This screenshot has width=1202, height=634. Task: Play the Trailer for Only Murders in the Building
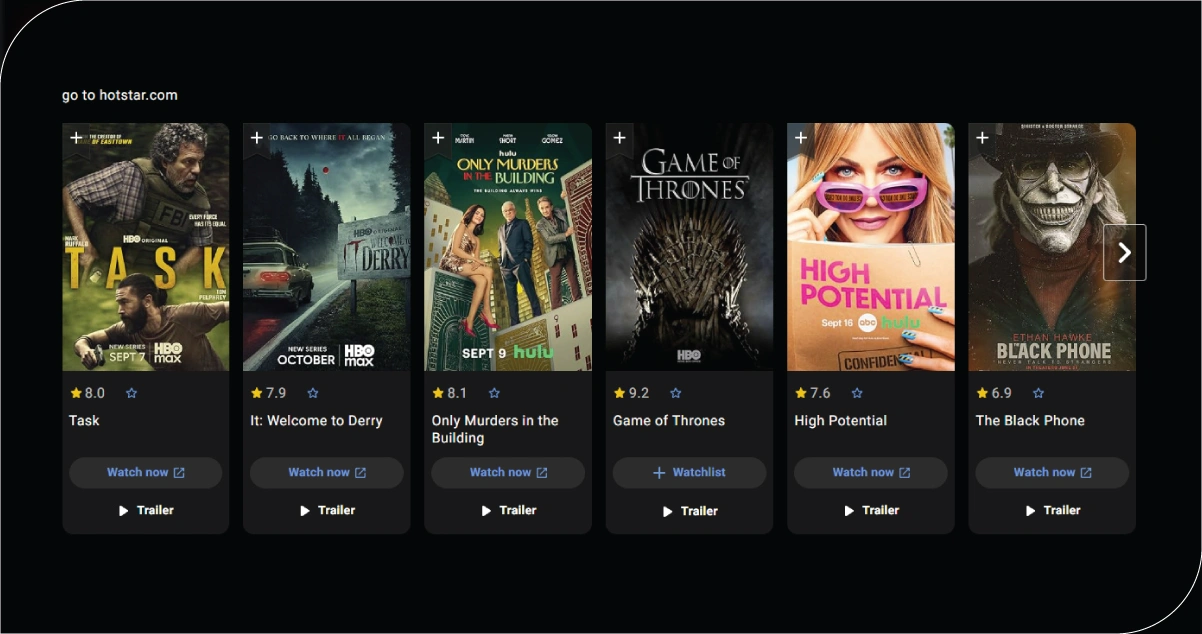coord(508,510)
